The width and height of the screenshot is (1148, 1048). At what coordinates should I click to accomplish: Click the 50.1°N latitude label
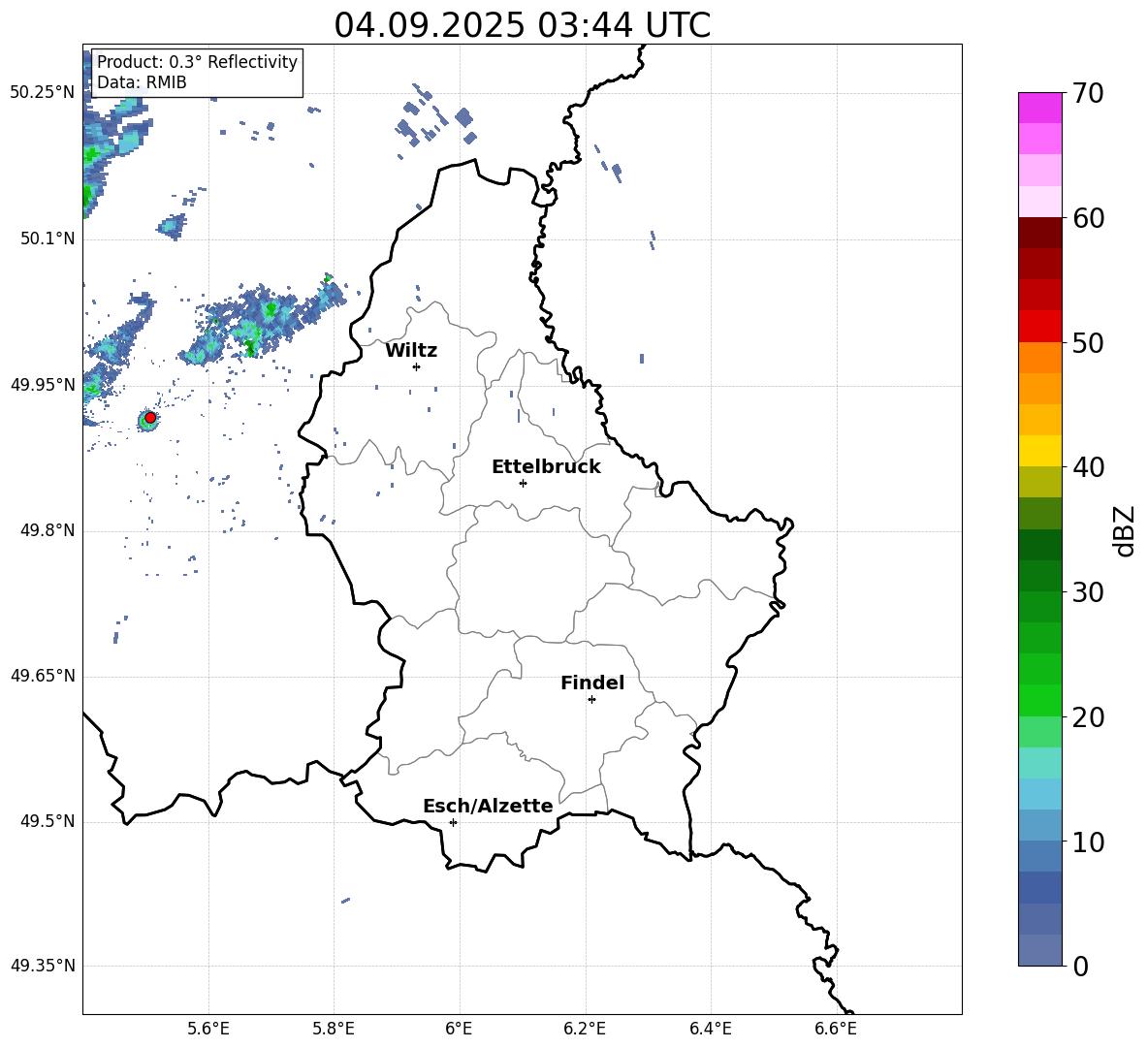48,238
